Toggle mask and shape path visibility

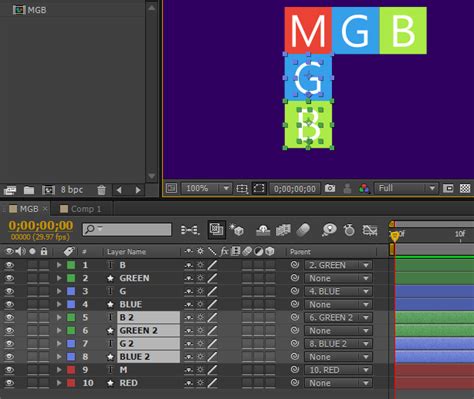pyautogui.click(x=259, y=188)
